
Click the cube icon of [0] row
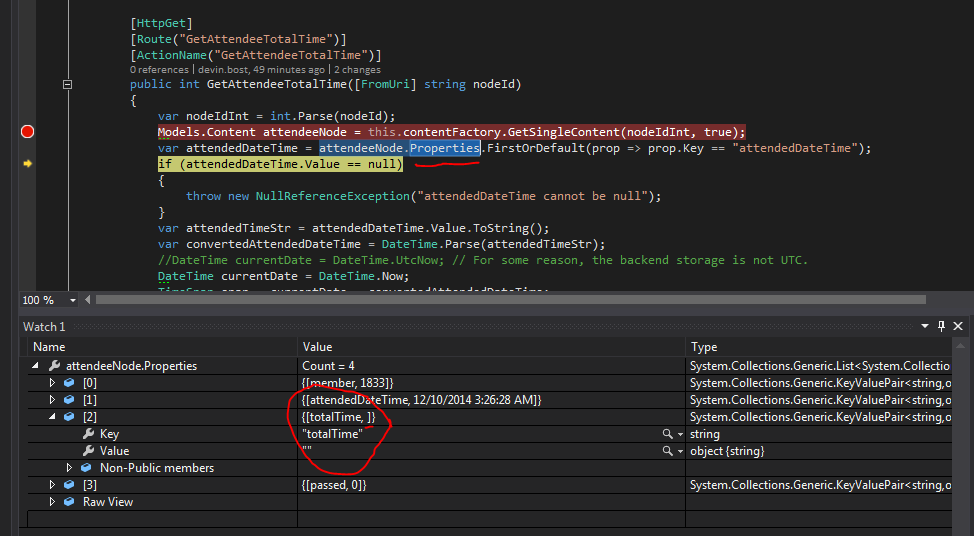tap(69, 383)
